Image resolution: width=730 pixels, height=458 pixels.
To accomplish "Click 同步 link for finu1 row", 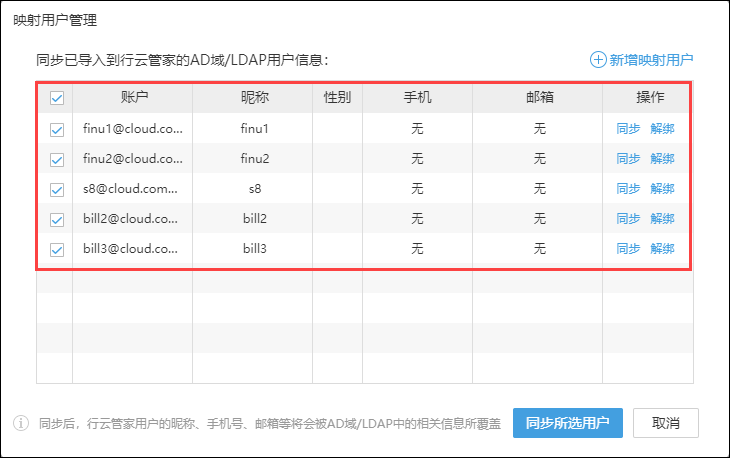I will click(628, 129).
